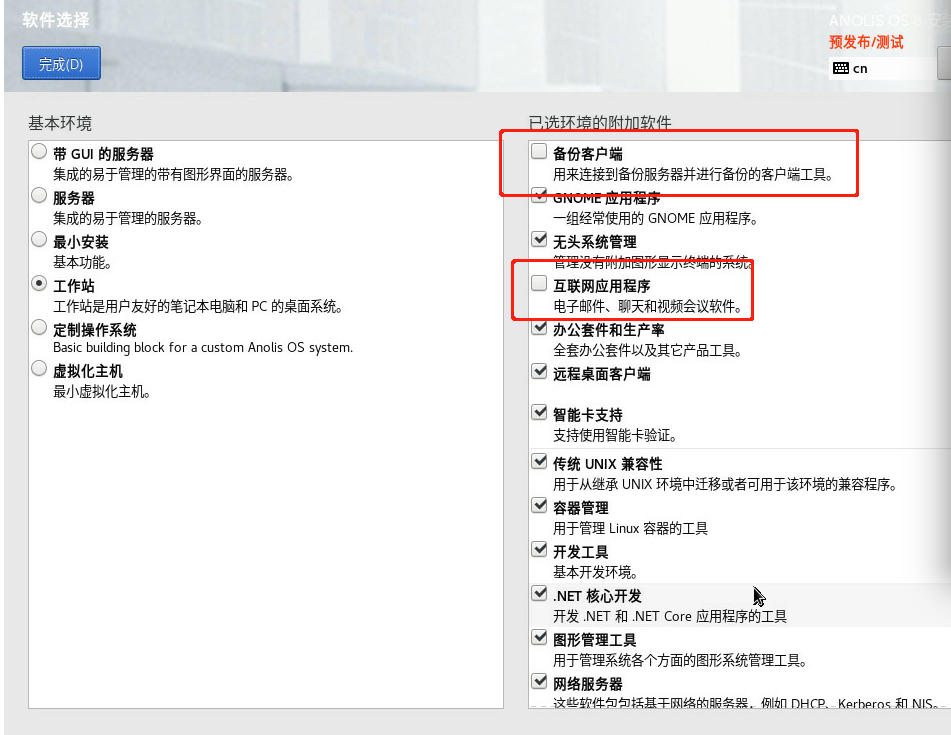Uncheck 图形管理工具 add-on
Screen dimensions: 951x735
point(540,639)
